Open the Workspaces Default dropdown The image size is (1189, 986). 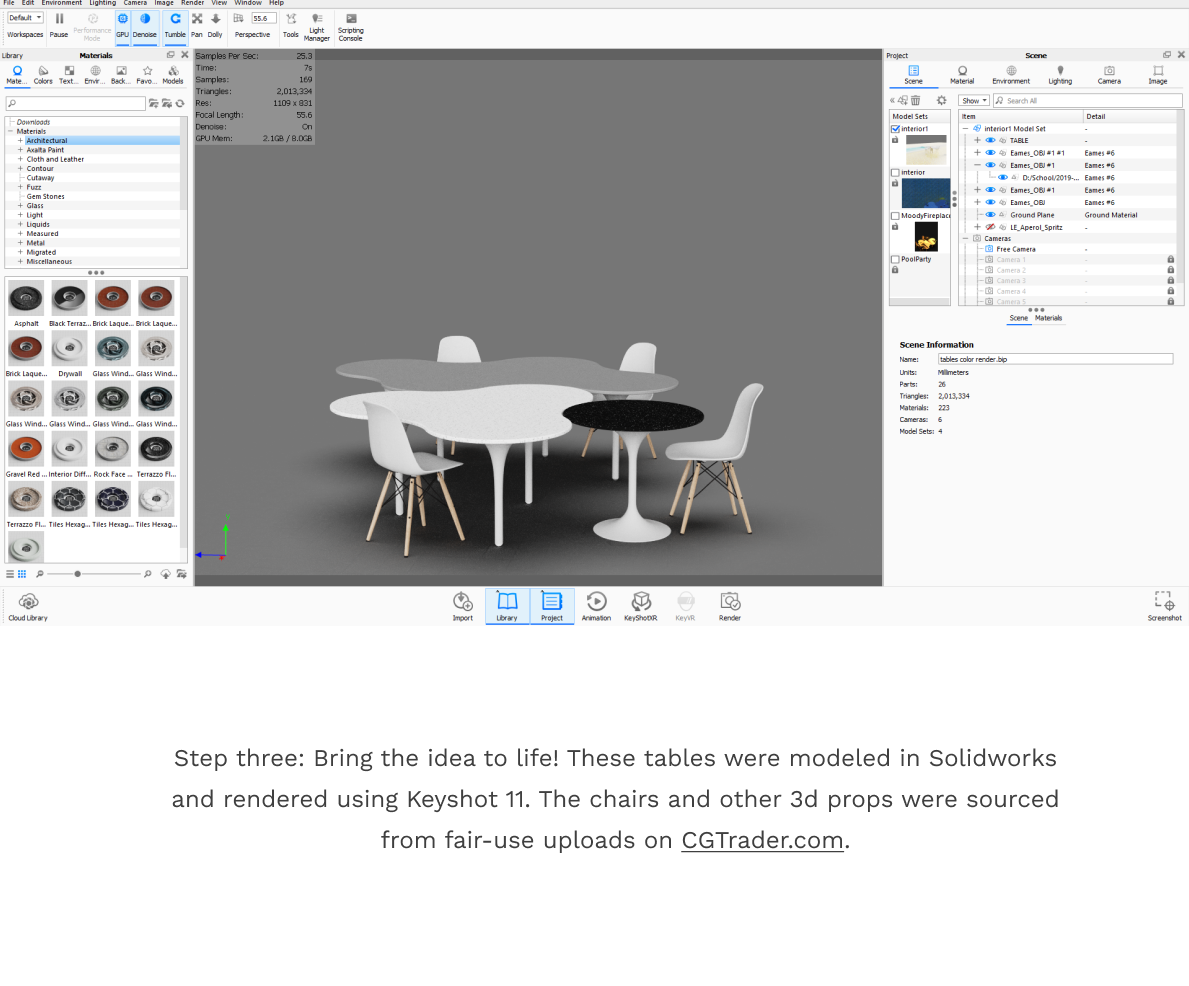pos(25,17)
